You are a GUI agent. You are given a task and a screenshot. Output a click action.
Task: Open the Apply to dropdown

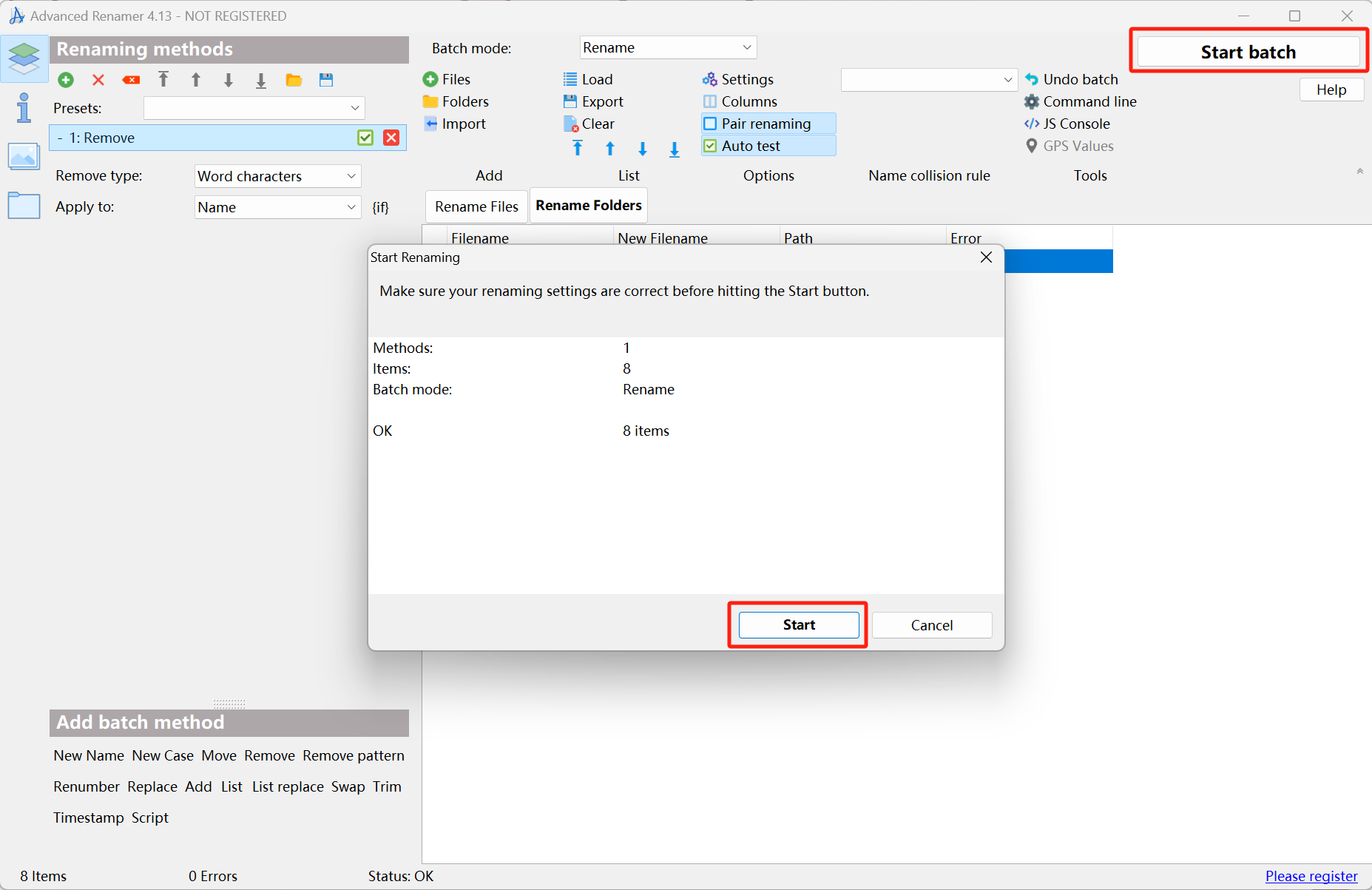click(x=277, y=207)
